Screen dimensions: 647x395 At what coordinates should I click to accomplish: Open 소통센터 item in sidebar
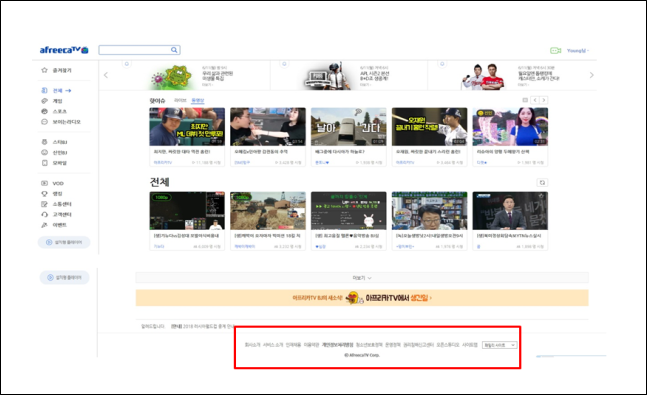57,204
